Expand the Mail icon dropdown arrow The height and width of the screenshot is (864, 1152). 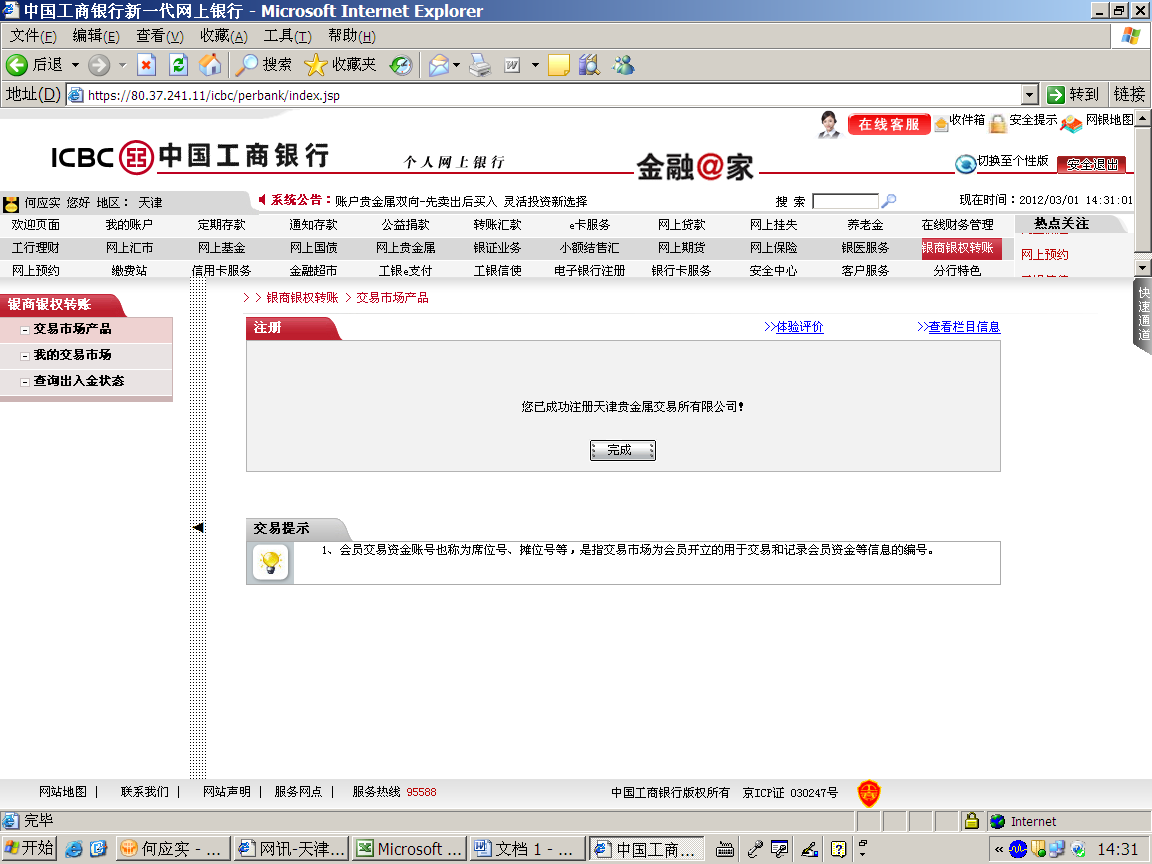[456, 65]
